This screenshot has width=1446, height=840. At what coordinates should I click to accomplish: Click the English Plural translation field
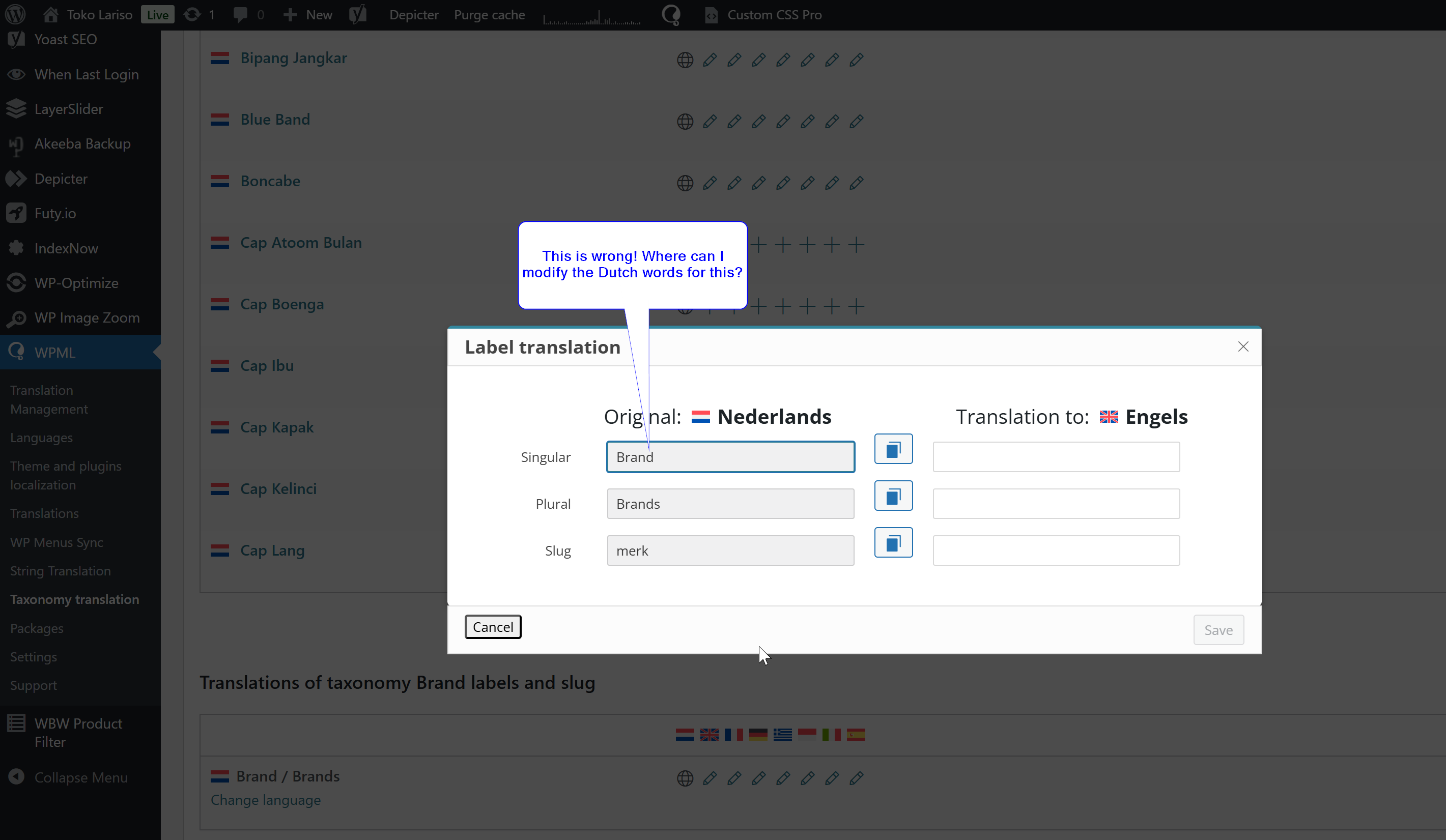point(1057,504)
